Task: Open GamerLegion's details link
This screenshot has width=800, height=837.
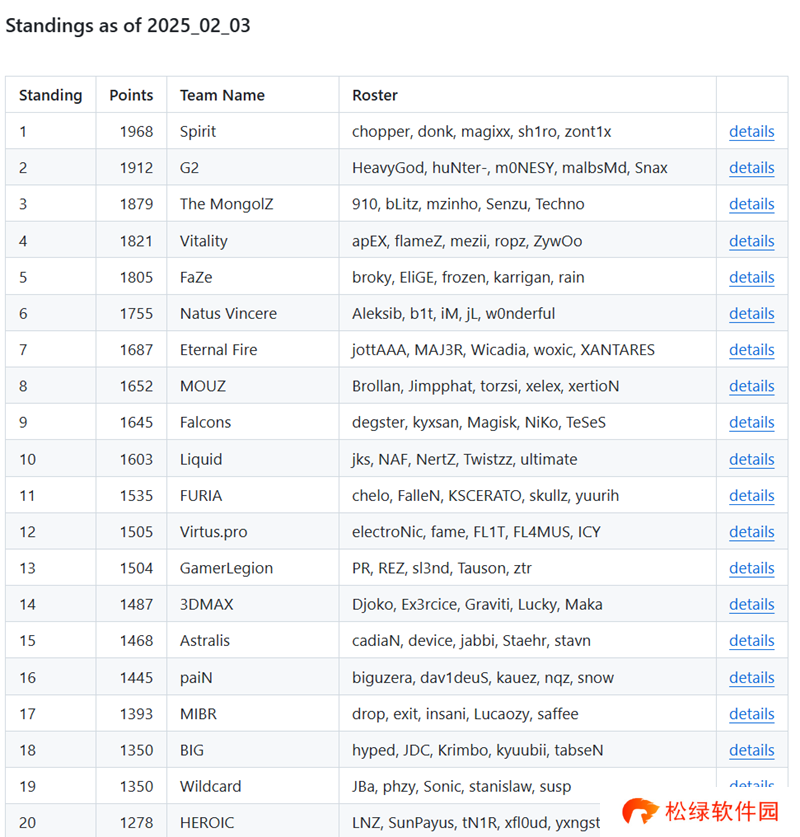Action: click(751, 568)
